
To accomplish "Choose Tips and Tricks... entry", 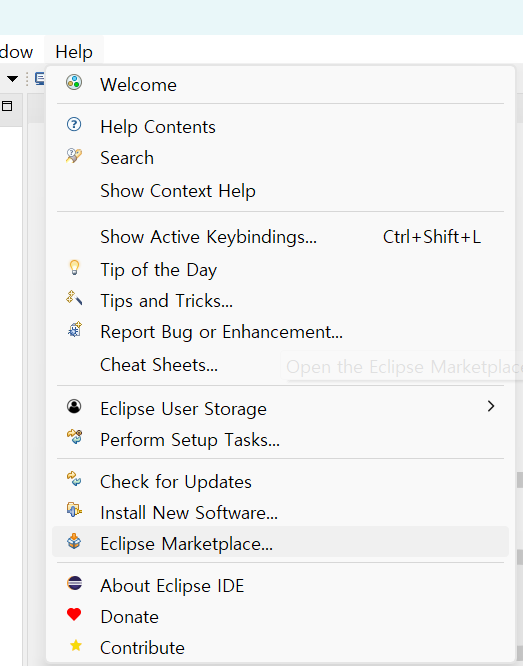I will pos(280,301).
